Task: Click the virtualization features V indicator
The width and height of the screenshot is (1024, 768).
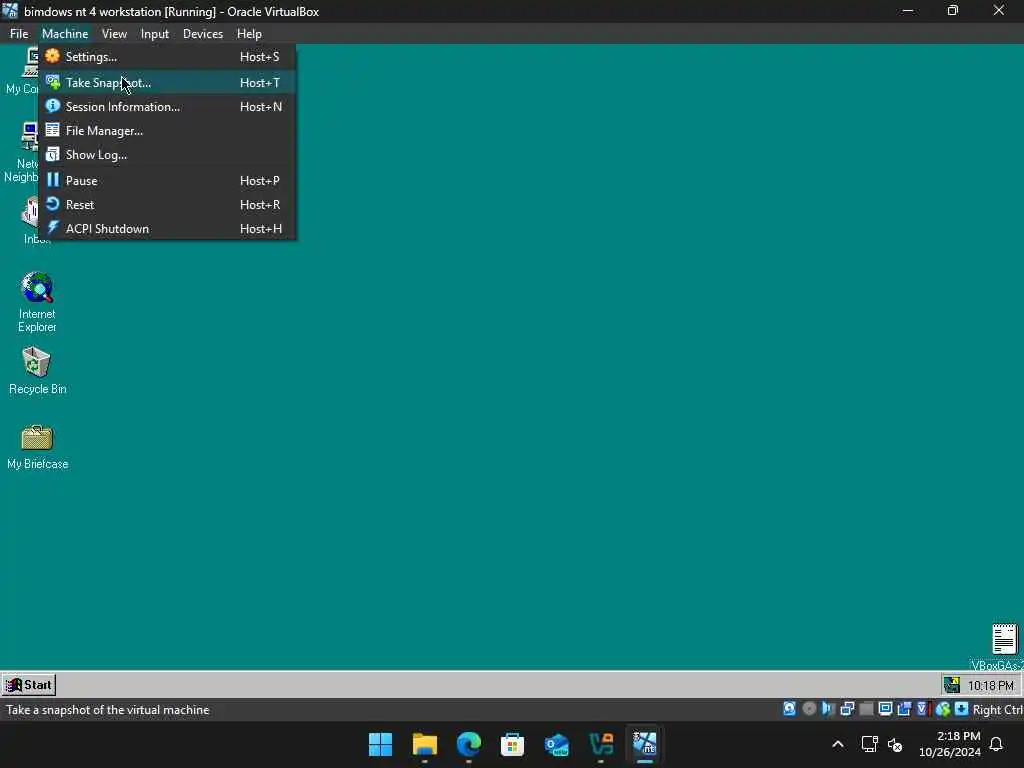Action: 923,709
